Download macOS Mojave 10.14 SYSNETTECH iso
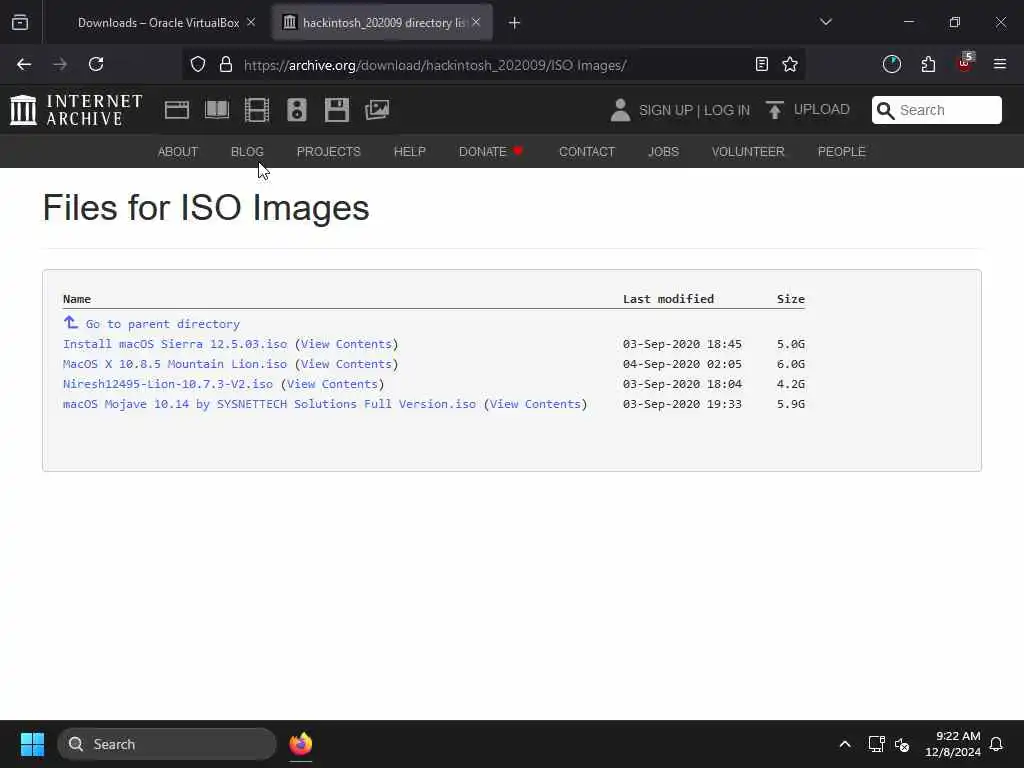1024x768 pixels. (x=269, y=404)
